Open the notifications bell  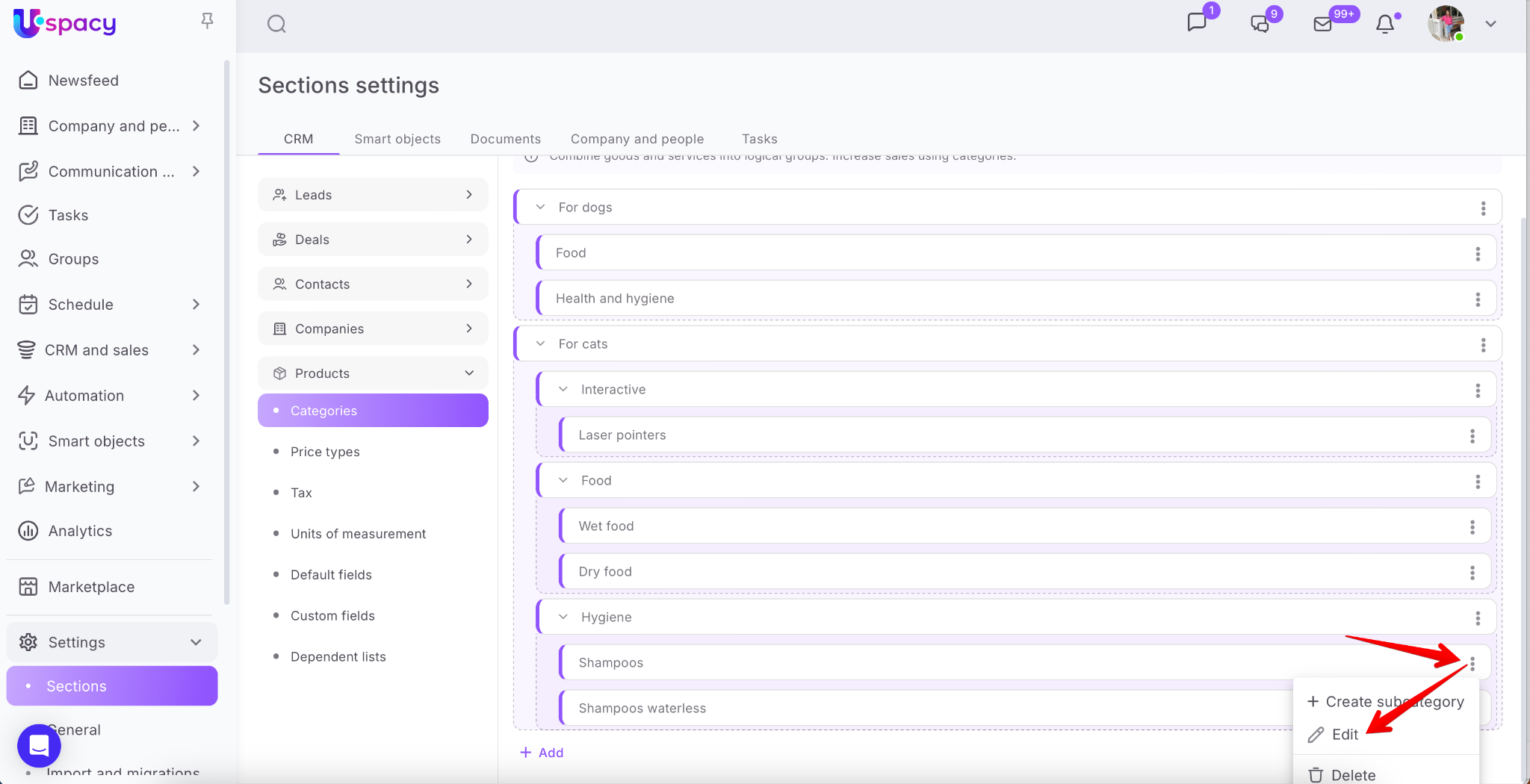[x=1385, y=24]
